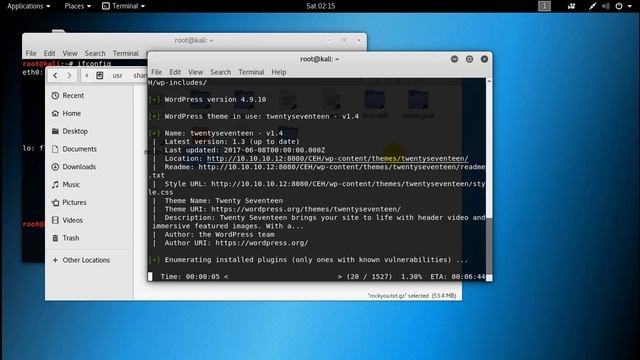This screenshot has height=360, width=640.
Task: Go forward in file manager
Action: [x=69, y=76]
